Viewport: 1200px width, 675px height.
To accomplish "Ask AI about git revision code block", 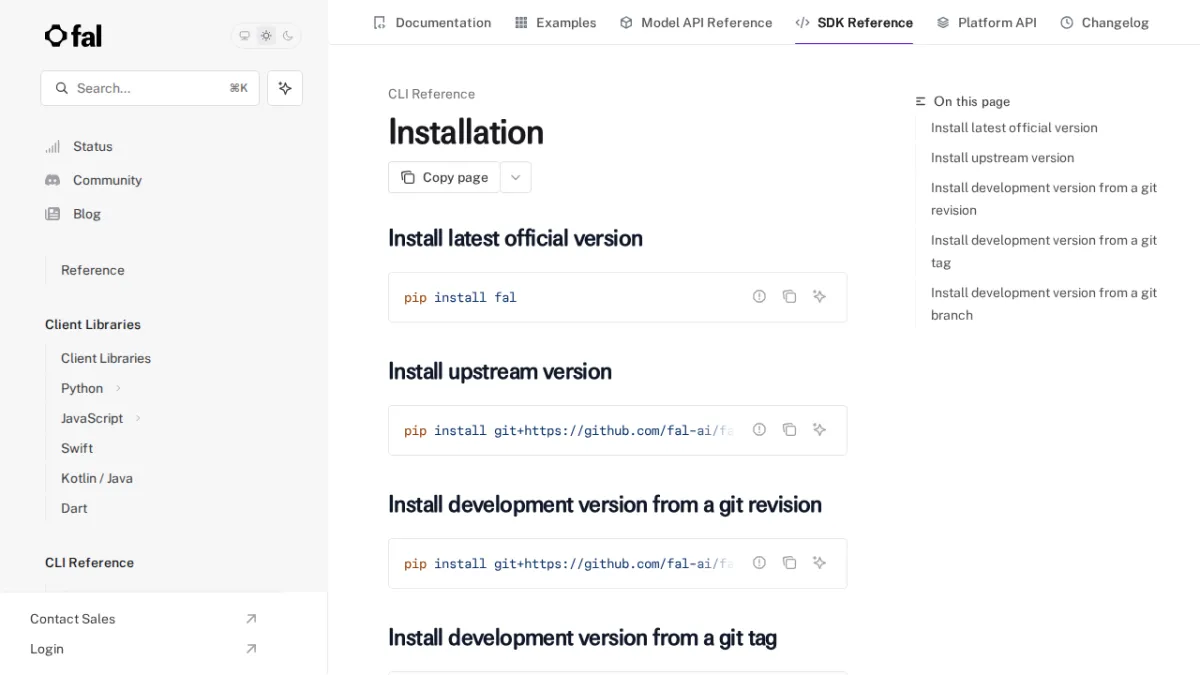I will tap(819, 563).
